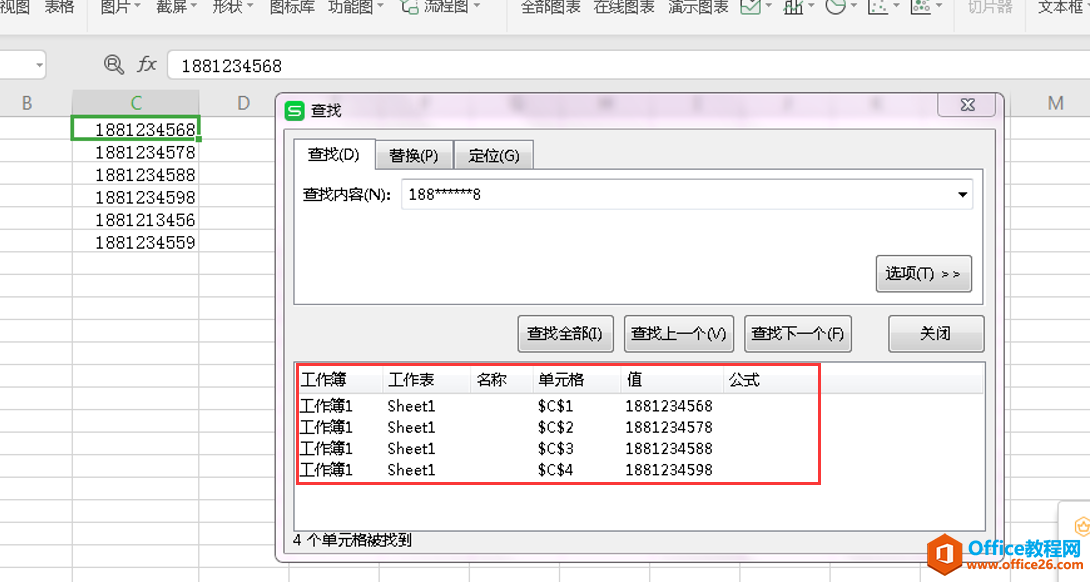Click the zoom magnifier icon beside fx
Image resolution: width=1090 pixels, height=582 pixels.
coord(113,65)
